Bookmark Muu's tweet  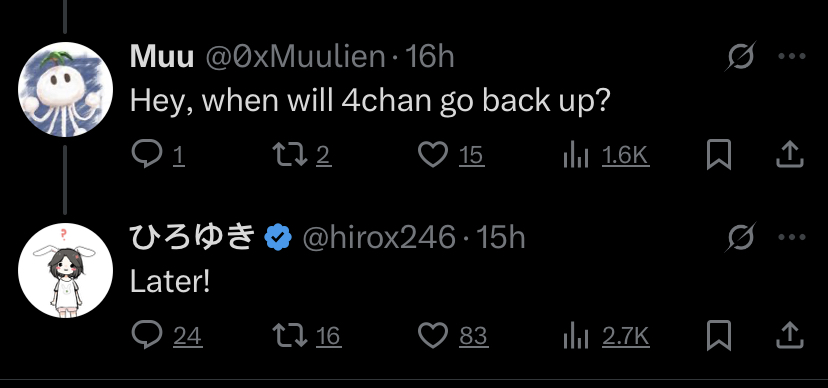719,155
